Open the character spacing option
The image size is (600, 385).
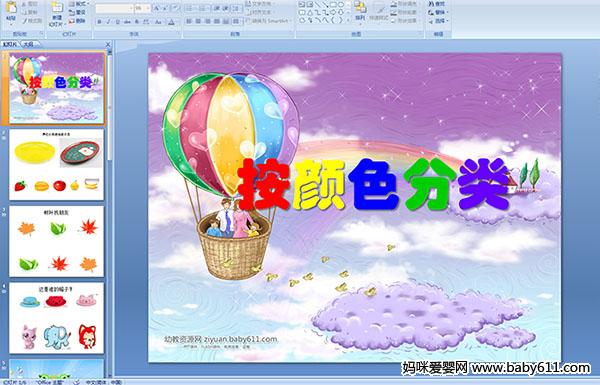tap(147, 22)
